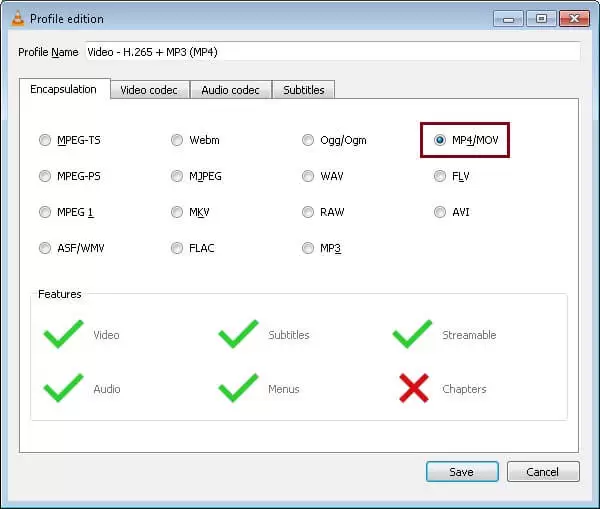Click the Video feature label
The image size is (600, 509).
pos(106,335)
